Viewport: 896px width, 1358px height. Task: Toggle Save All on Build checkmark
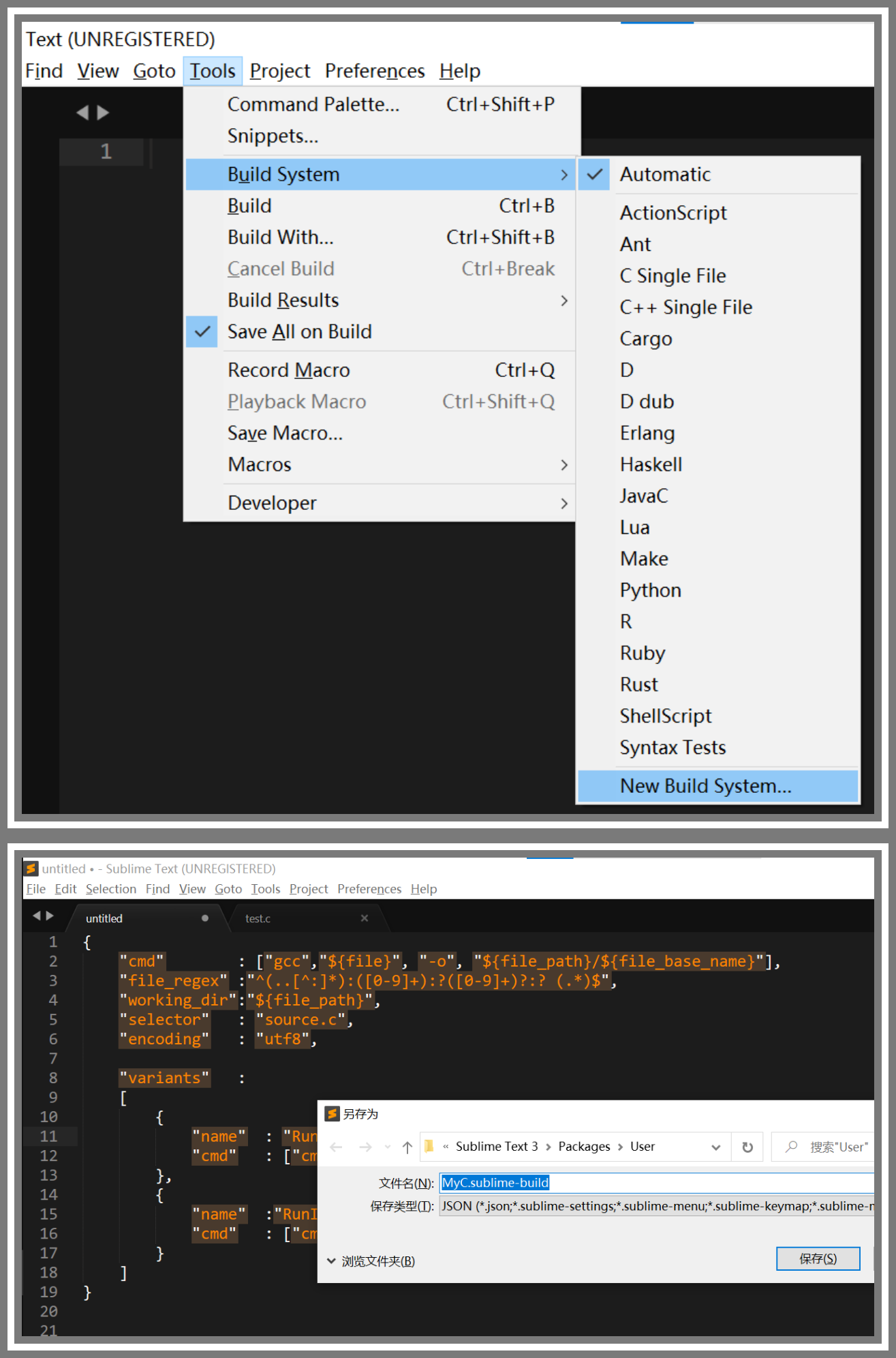(202, 332)
